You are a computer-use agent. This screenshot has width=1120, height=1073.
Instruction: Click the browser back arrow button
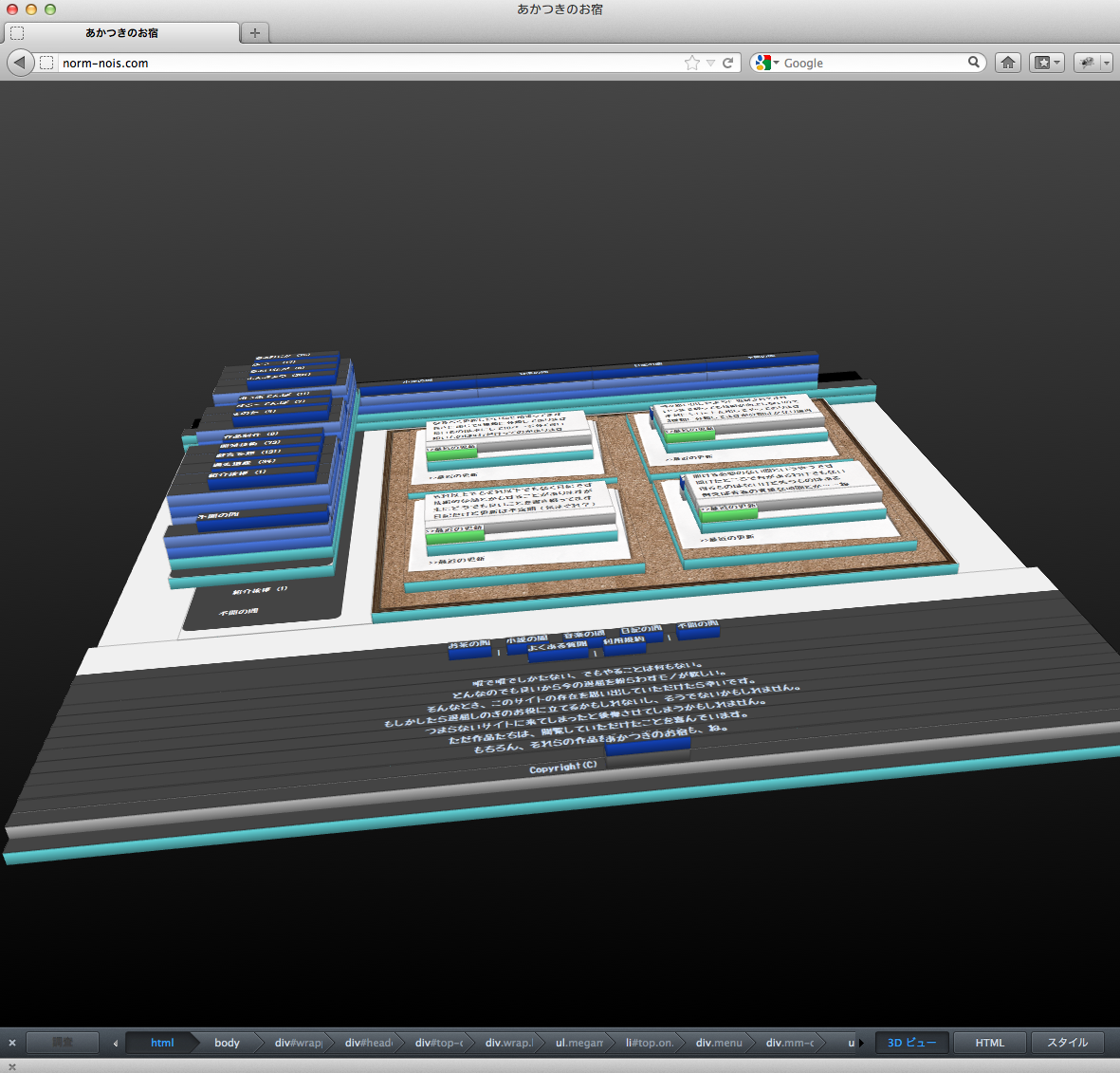[20, 63]
